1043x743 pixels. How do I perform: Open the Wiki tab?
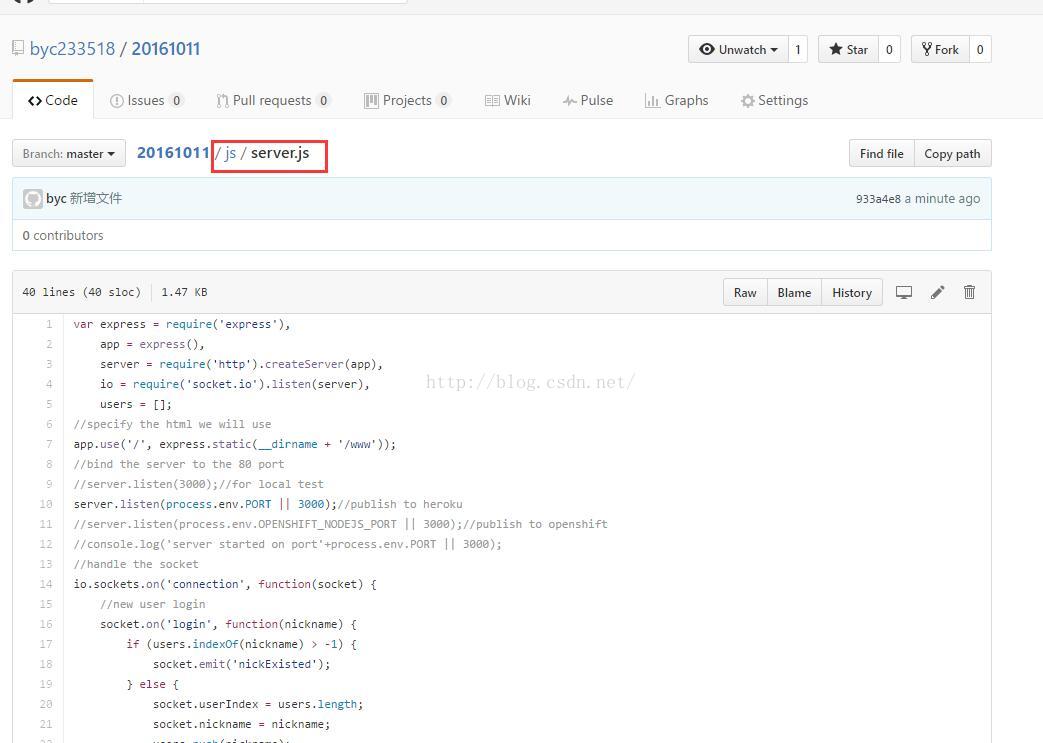(x=508, y=100)
